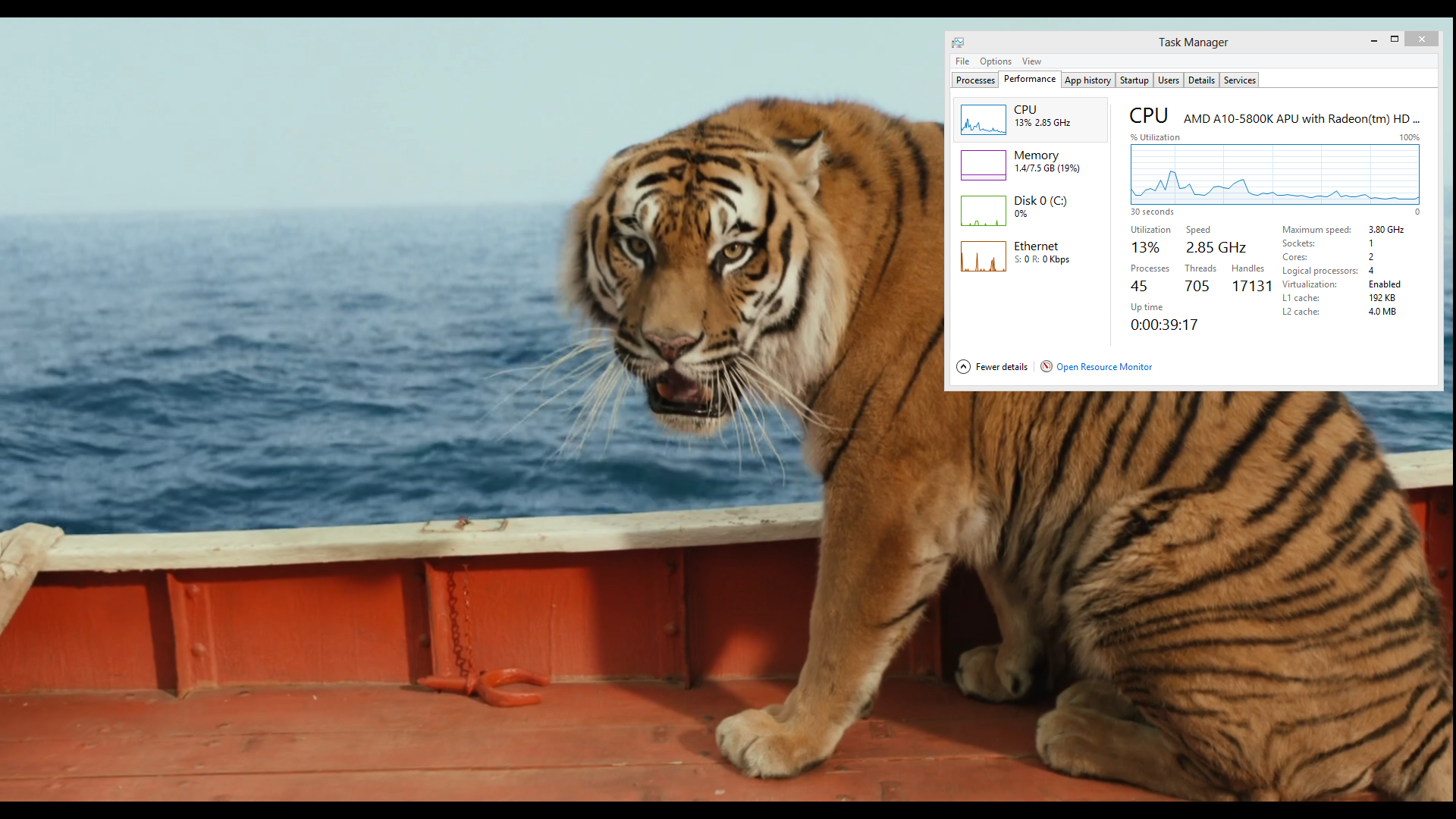This screenshot has height=819, width=1456.
Task: Click the handles count 17131
Action: pyautogui.click(x=1252, y=287)
